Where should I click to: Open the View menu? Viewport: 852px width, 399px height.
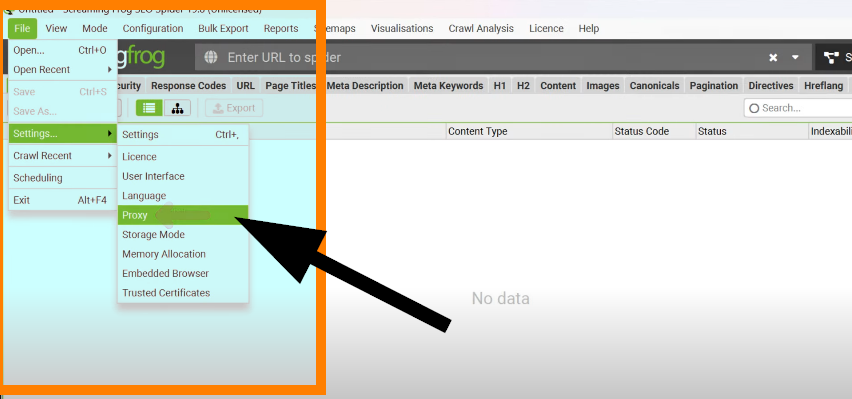pyautogui.click(x=56, y=28)
